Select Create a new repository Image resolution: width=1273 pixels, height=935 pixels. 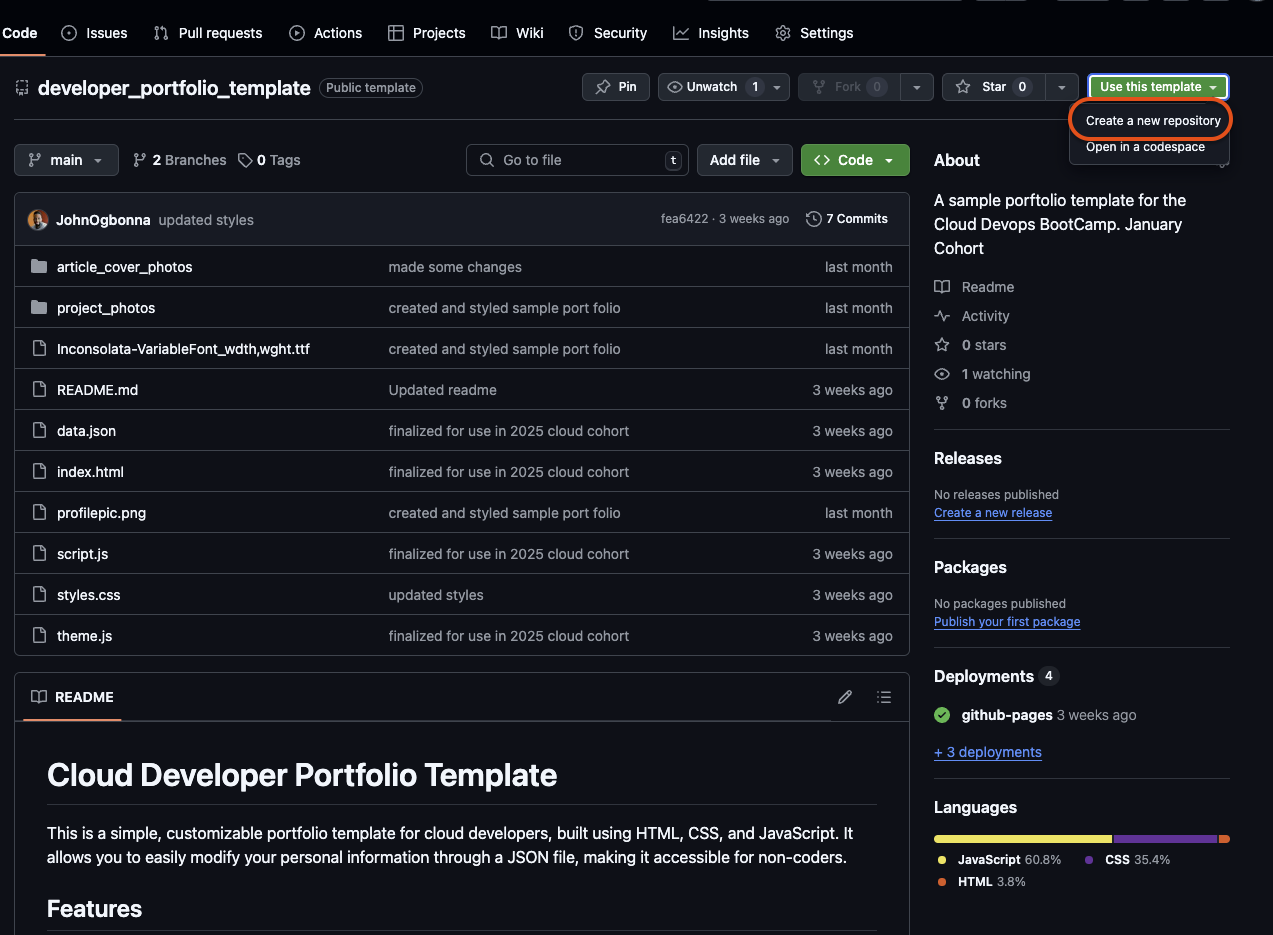point(1153,120)
